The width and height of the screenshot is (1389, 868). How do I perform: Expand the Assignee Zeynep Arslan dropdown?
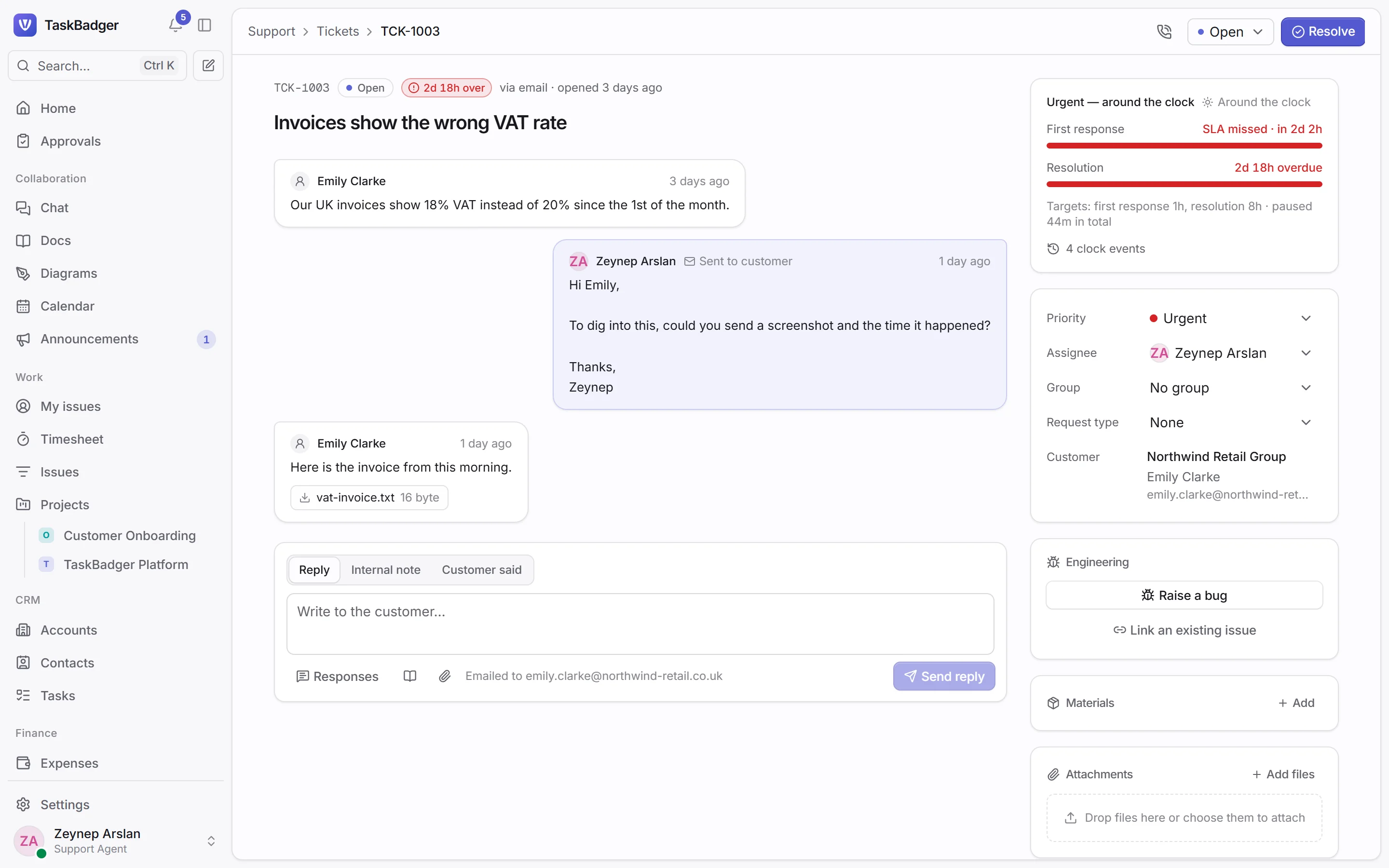click(x=1231, y=353)
